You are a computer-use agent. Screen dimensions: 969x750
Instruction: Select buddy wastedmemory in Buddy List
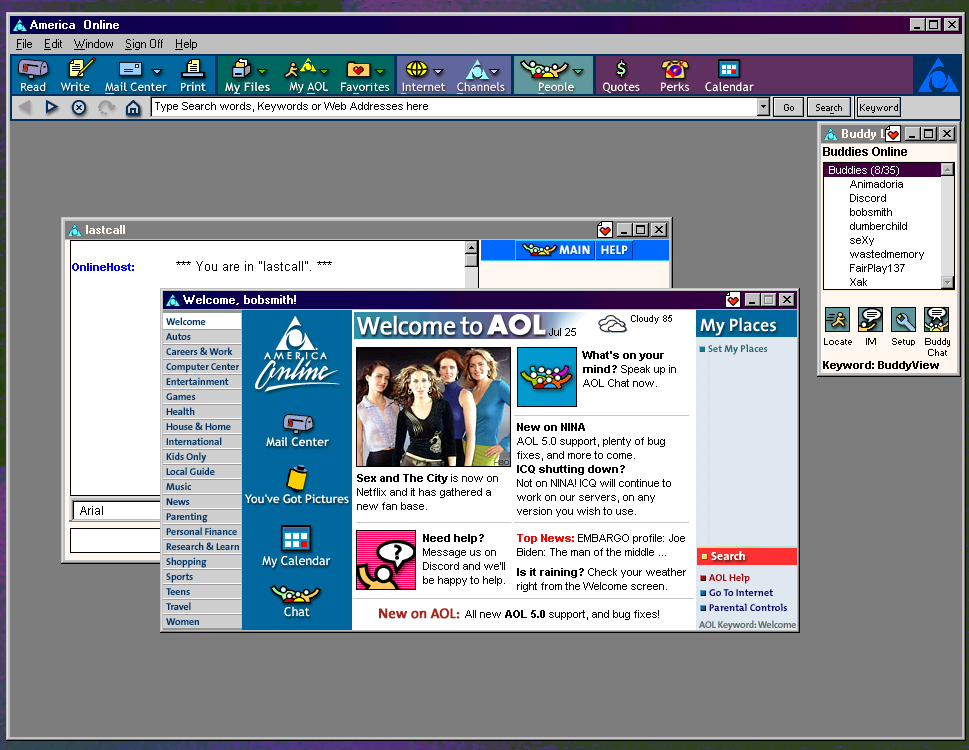[886, 254]
